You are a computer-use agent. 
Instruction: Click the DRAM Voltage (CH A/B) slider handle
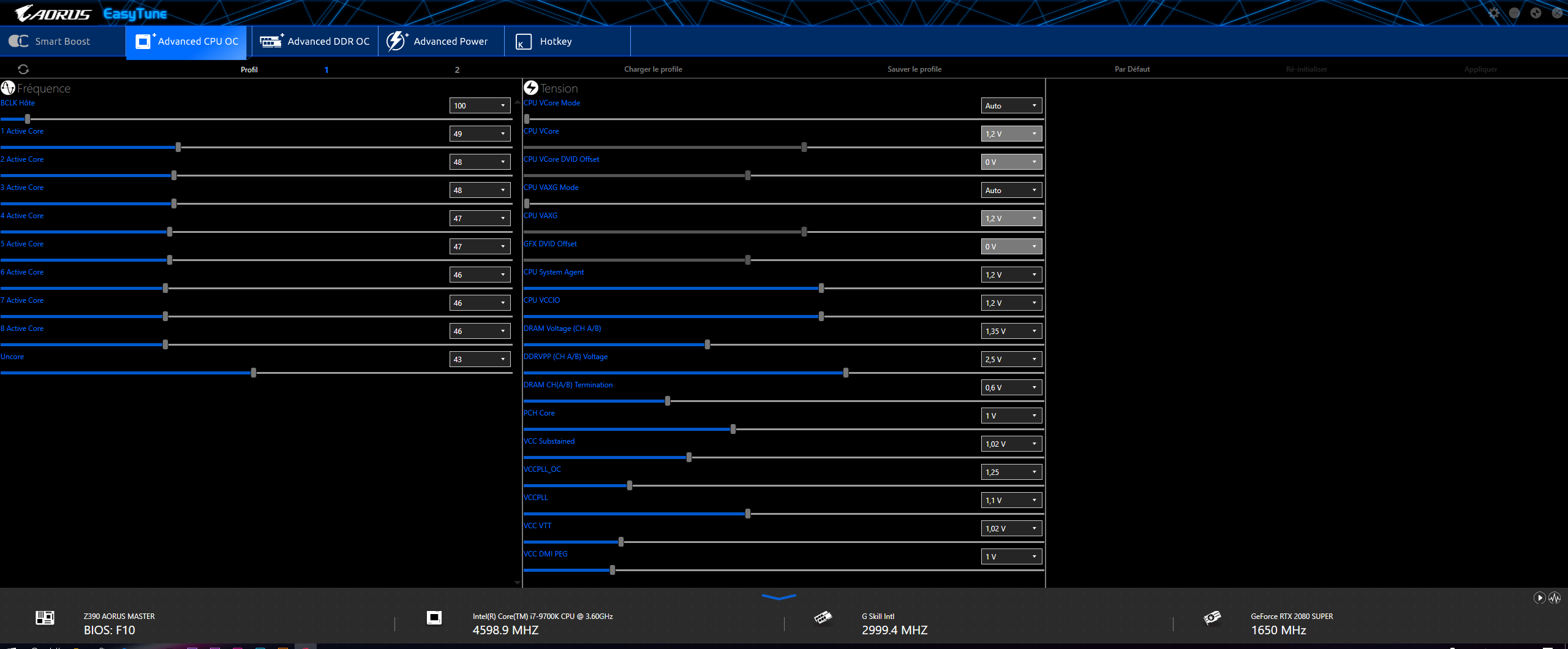point(707,344)
